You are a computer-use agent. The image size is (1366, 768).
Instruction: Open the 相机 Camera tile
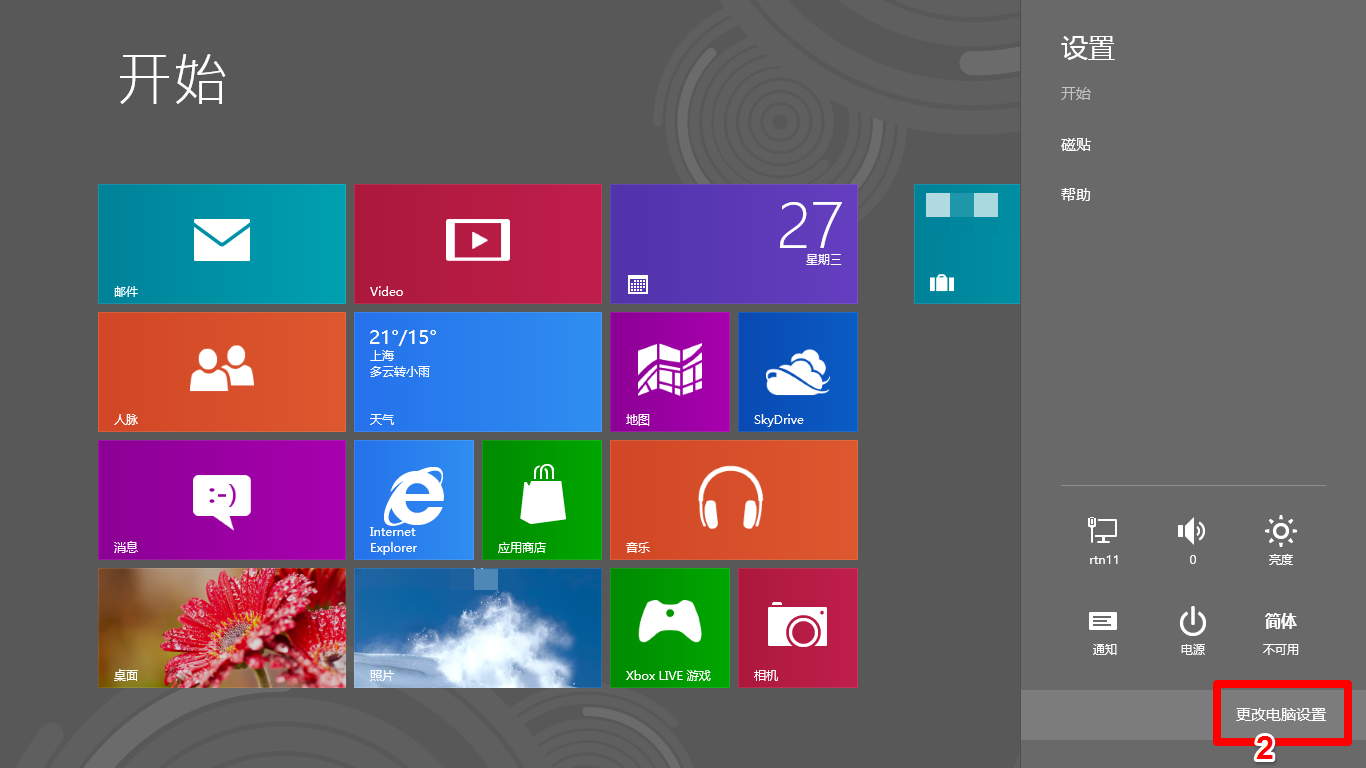pos(797,627)
